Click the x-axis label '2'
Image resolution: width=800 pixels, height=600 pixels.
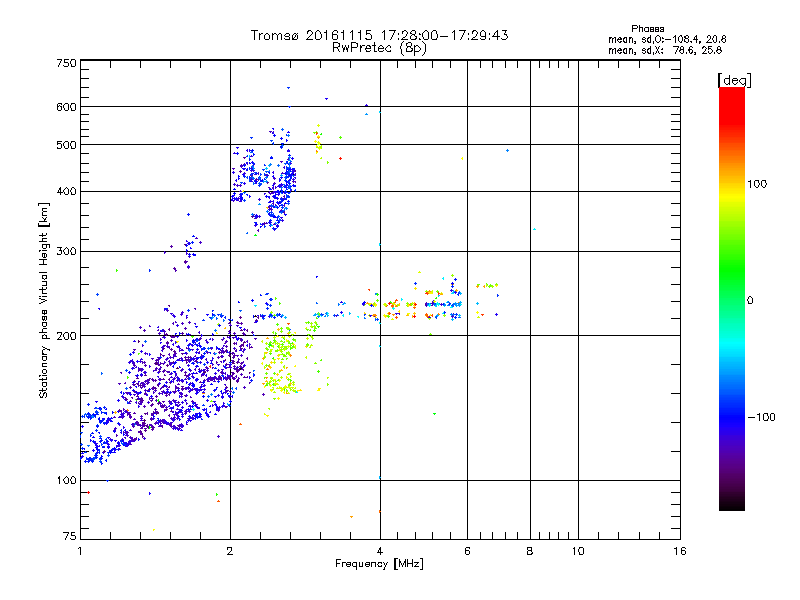230,551
